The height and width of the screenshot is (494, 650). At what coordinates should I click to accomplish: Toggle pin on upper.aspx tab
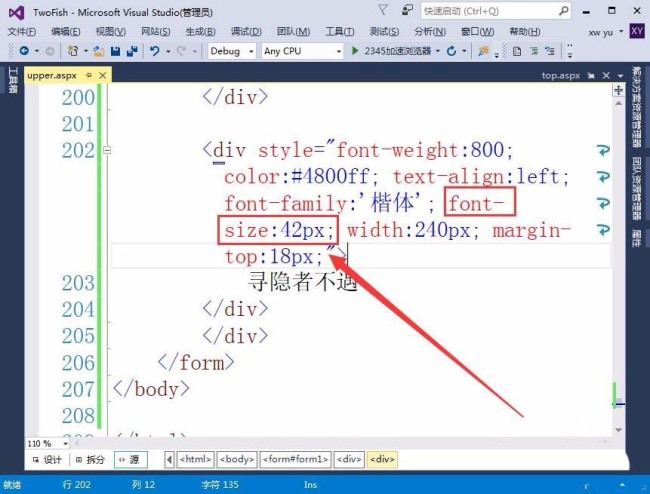tap(88, 75)
